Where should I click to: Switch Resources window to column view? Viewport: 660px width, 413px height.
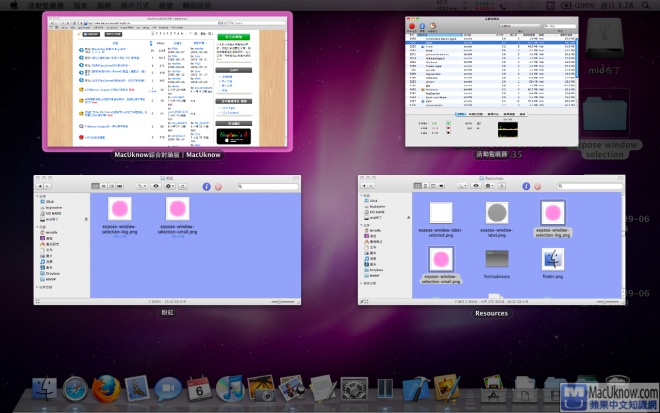(435, 187)
